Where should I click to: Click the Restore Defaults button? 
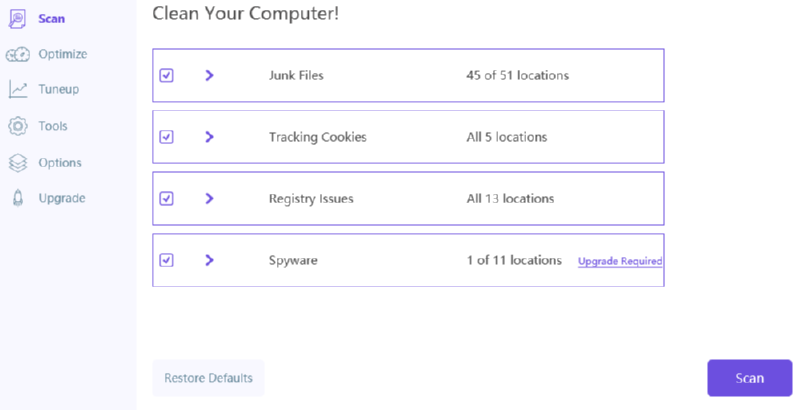tap(208, 378)
